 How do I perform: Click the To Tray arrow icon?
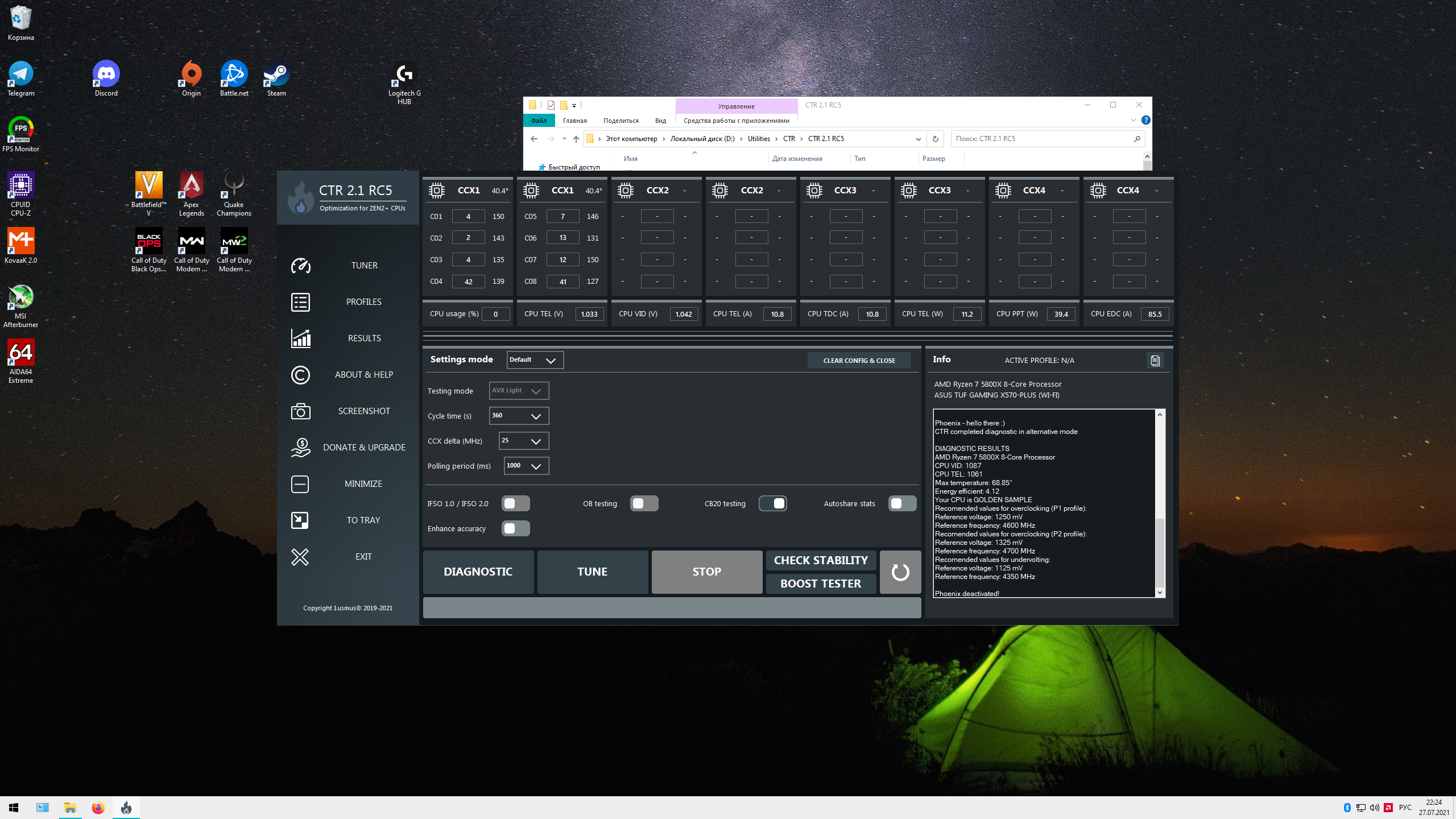point(300,520)
